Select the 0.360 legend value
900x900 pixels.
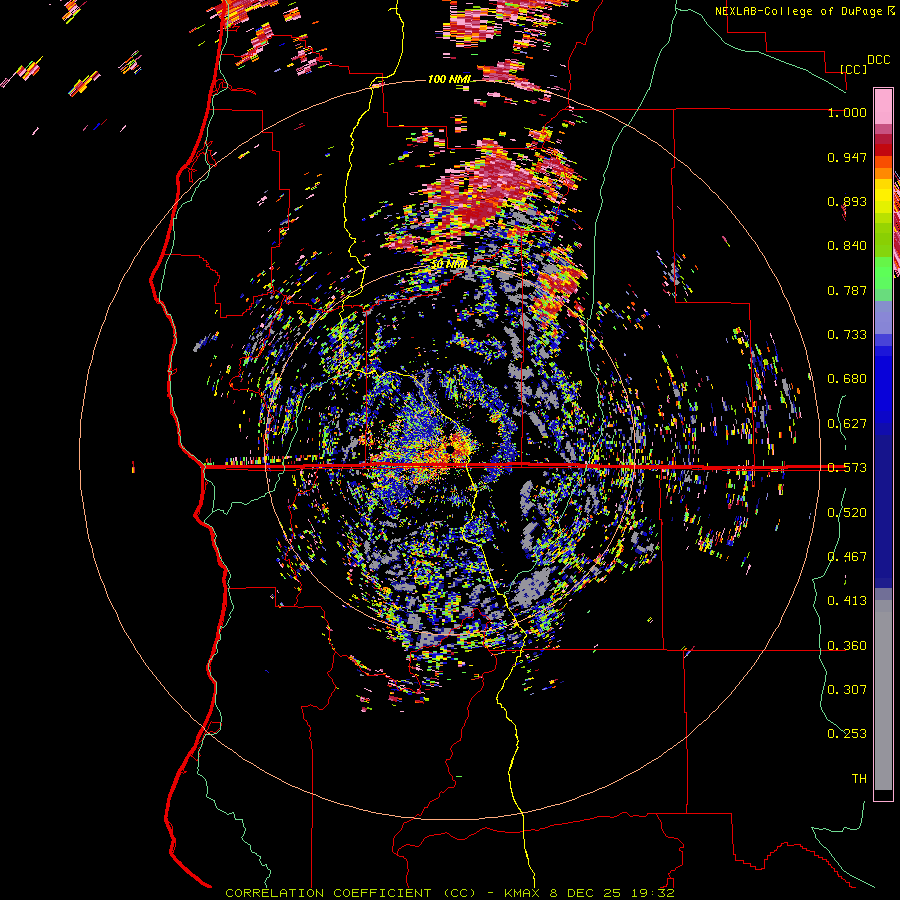847,646
